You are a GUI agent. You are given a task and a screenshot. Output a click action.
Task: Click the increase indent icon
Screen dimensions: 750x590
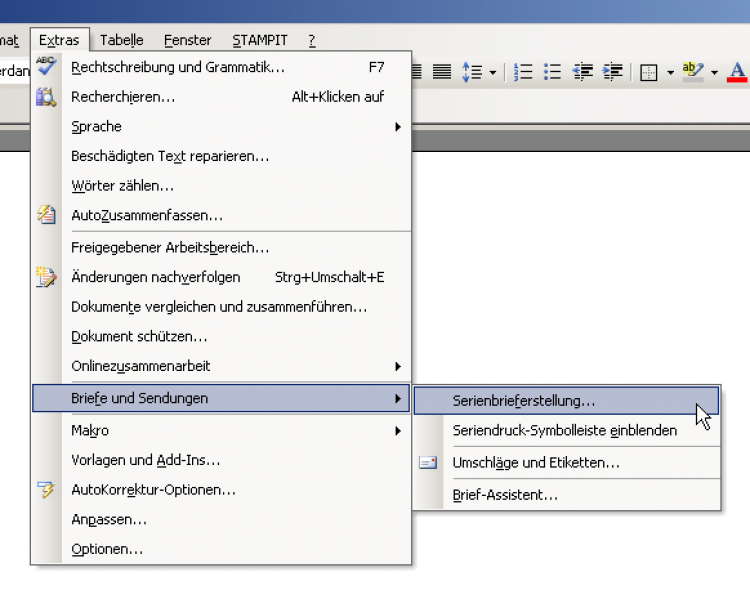click(612, 72)
